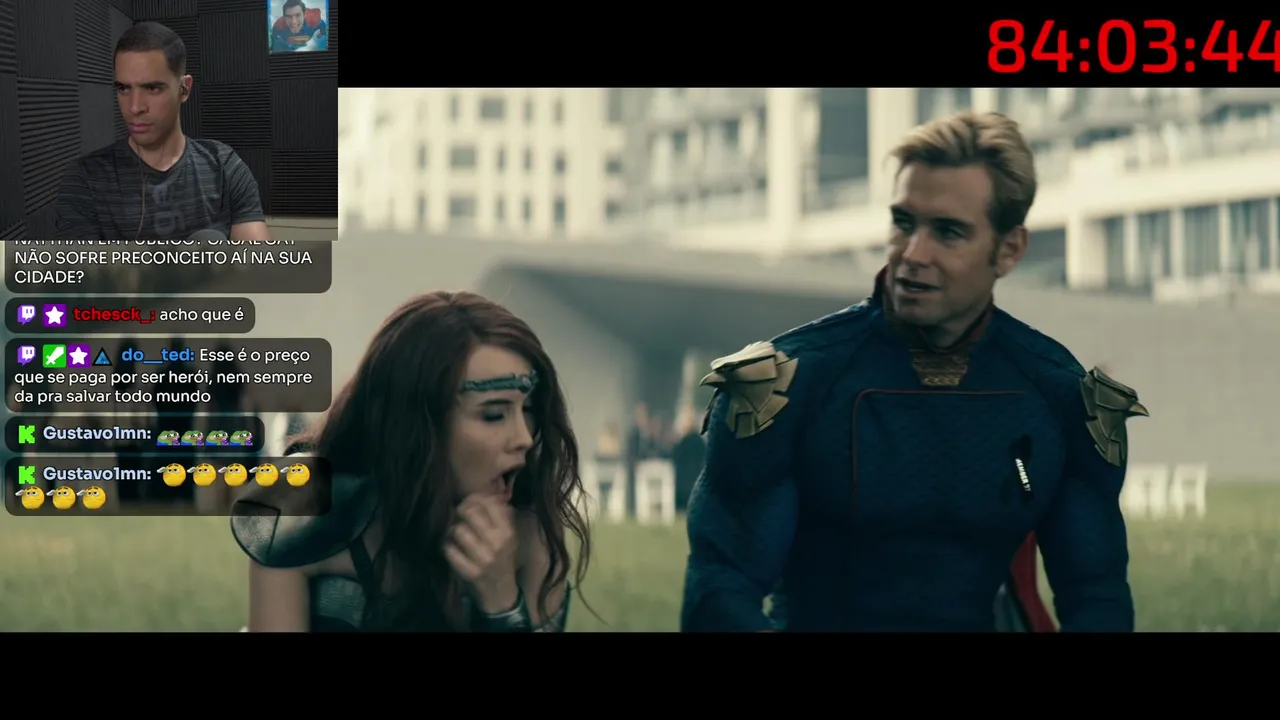Click the green sword moderator badge
The width and height of the screenshot is (1280, 720).
tap(54, 355)
